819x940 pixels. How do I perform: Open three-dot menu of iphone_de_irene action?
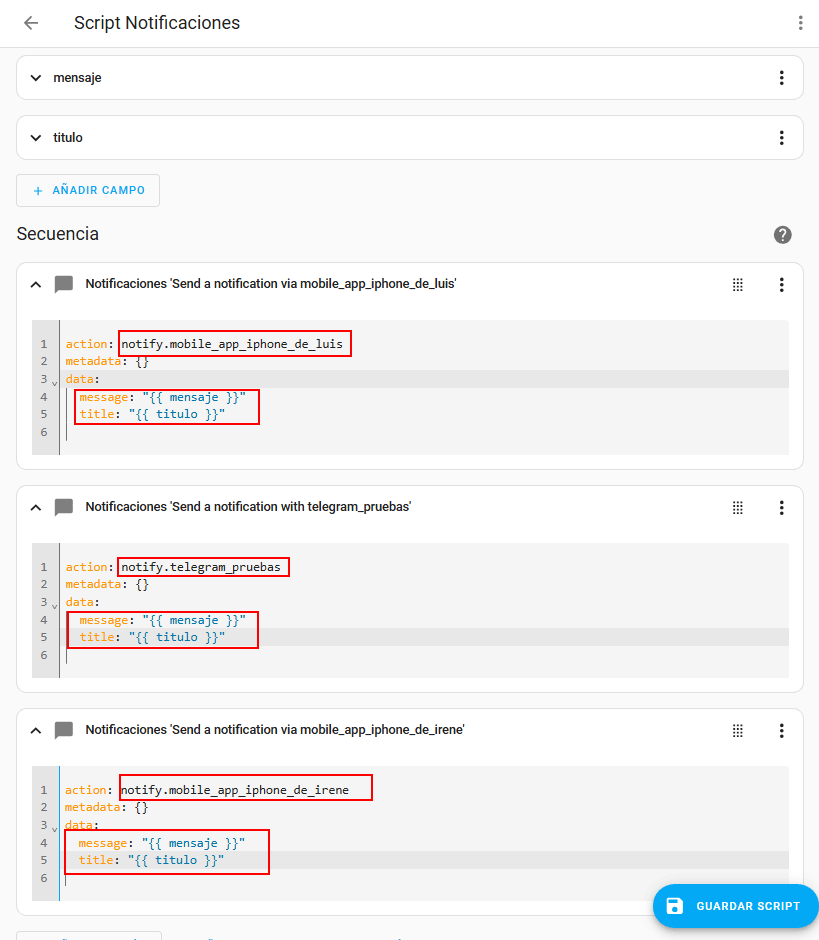tap(781, 731)
